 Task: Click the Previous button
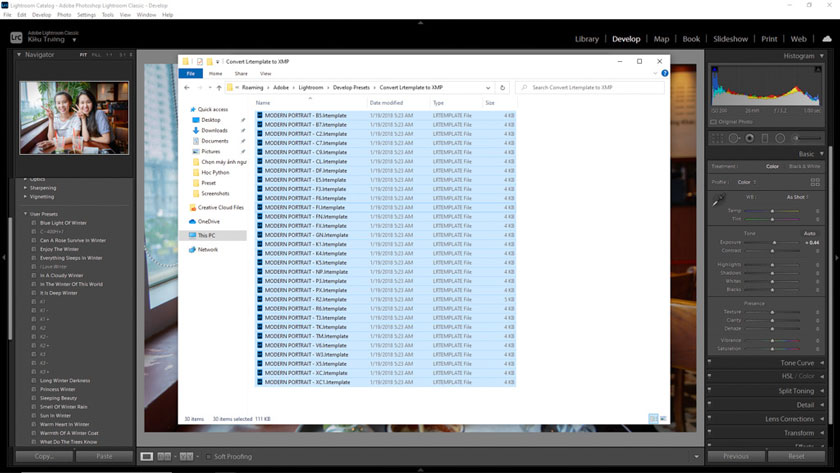click(x=736, y=456)
